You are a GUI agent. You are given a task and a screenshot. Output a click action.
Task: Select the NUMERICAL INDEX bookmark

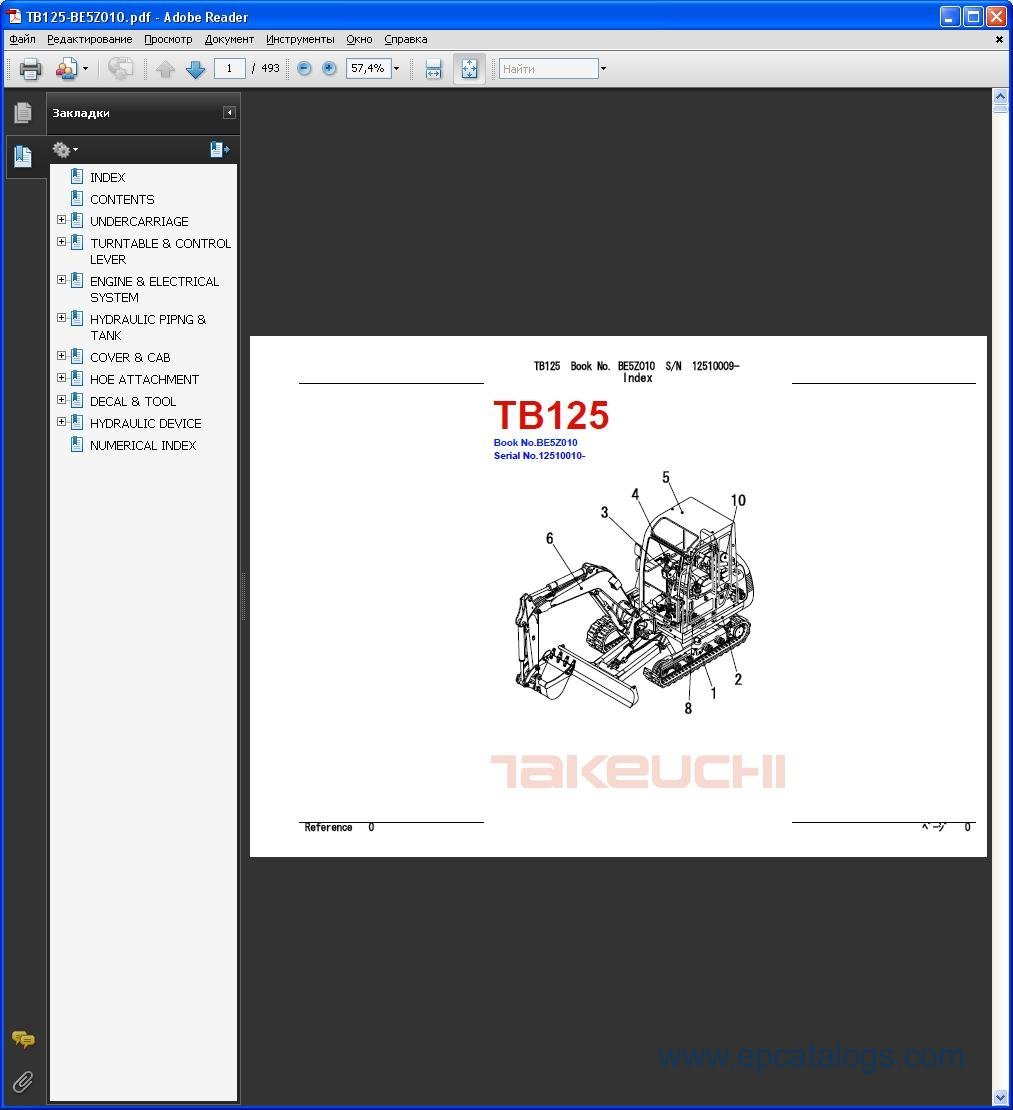click(x=143, y=445)
